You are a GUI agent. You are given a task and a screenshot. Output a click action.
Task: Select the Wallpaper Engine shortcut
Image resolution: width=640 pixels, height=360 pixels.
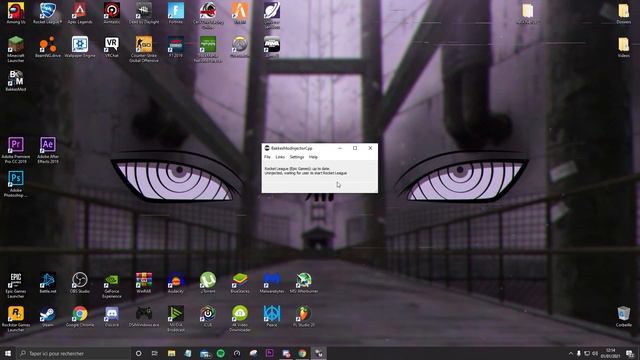80,47
